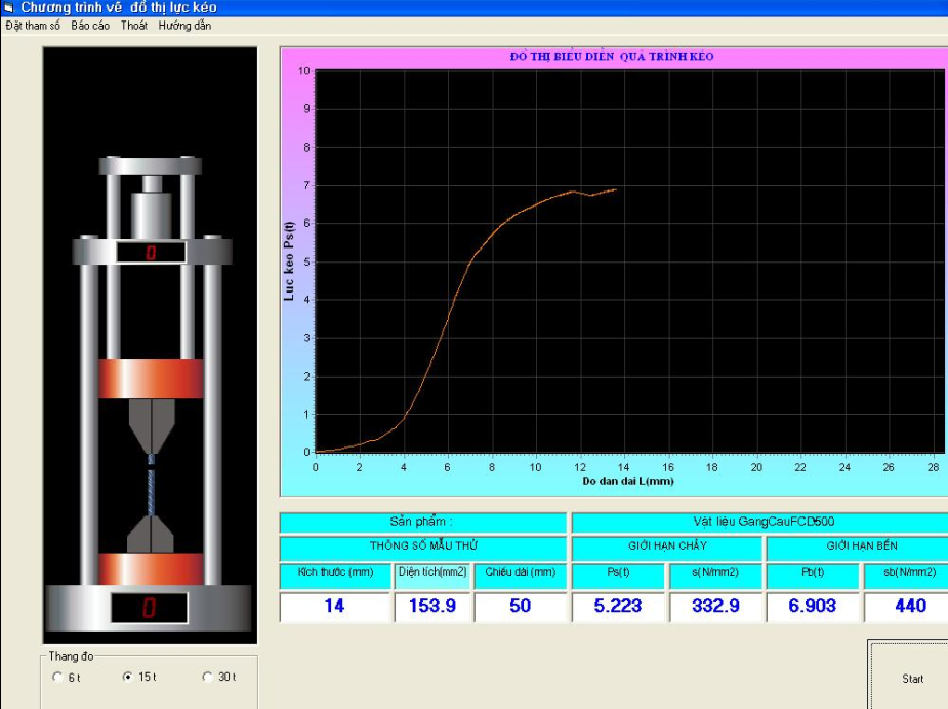Click the Ps(t) value 5.223
This screenshot has width=948, height=709.
pyautogui.click(x=618, y=606)
